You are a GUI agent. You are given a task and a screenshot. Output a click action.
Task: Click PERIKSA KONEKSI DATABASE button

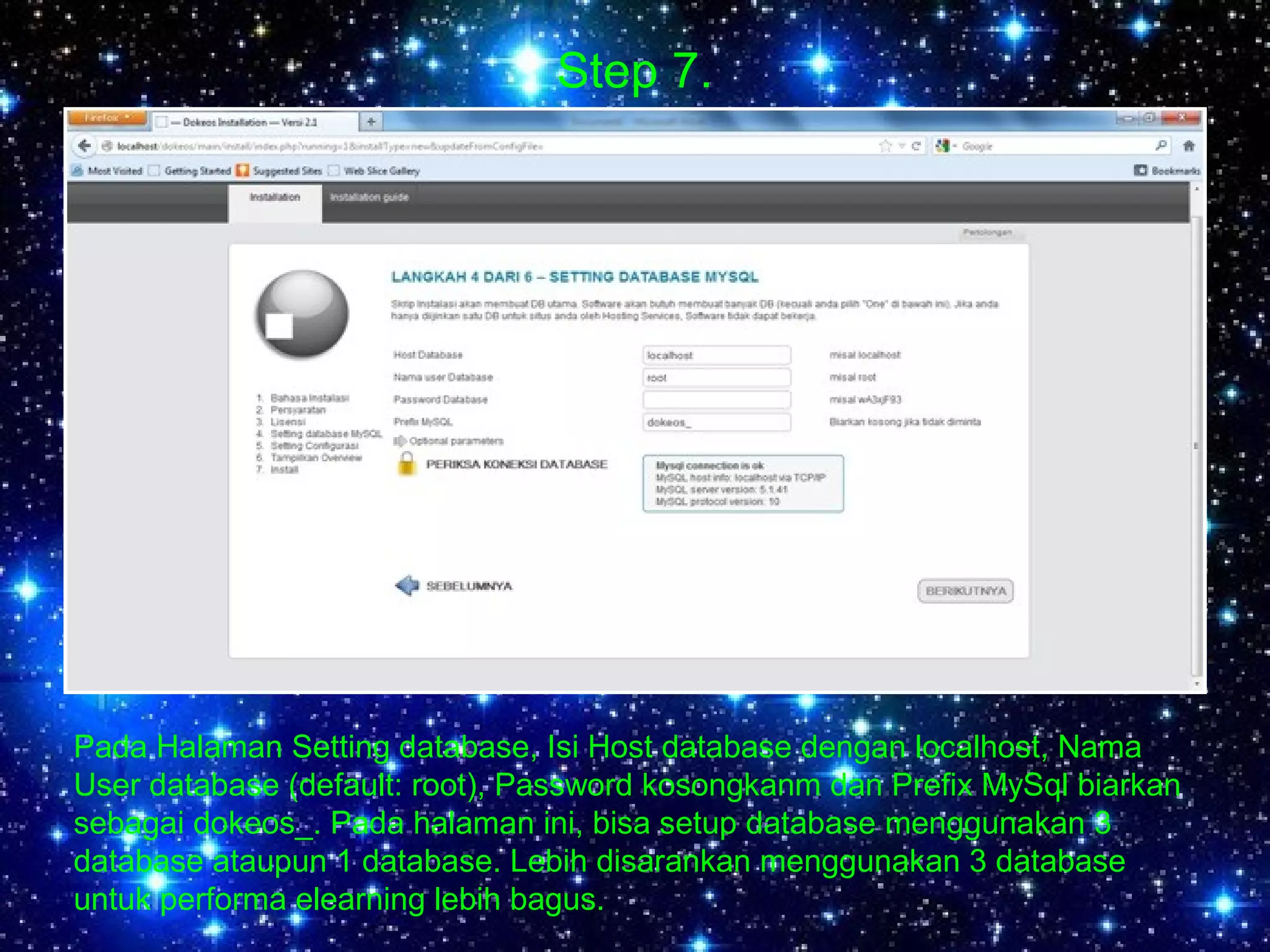[517, 464]
